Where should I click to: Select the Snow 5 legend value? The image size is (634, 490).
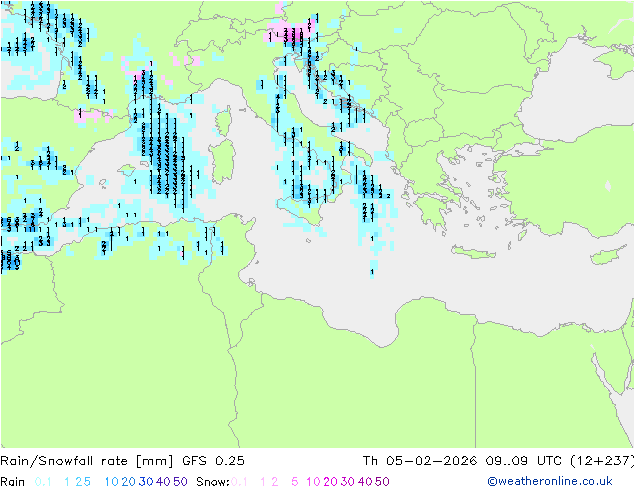pos(295,482)
